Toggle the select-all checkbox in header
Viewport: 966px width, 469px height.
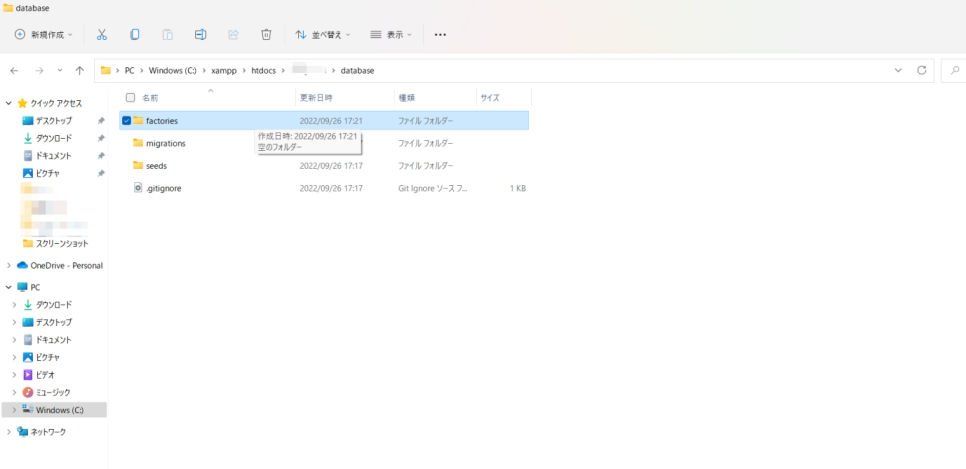pyautogui.click(x=130, y=97)
